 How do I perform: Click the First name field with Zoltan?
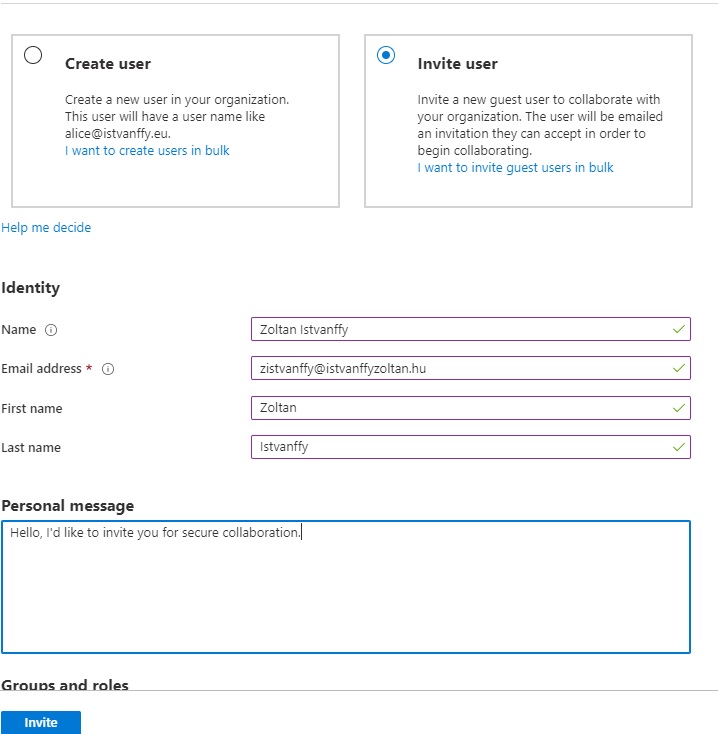tap(460, 408)
